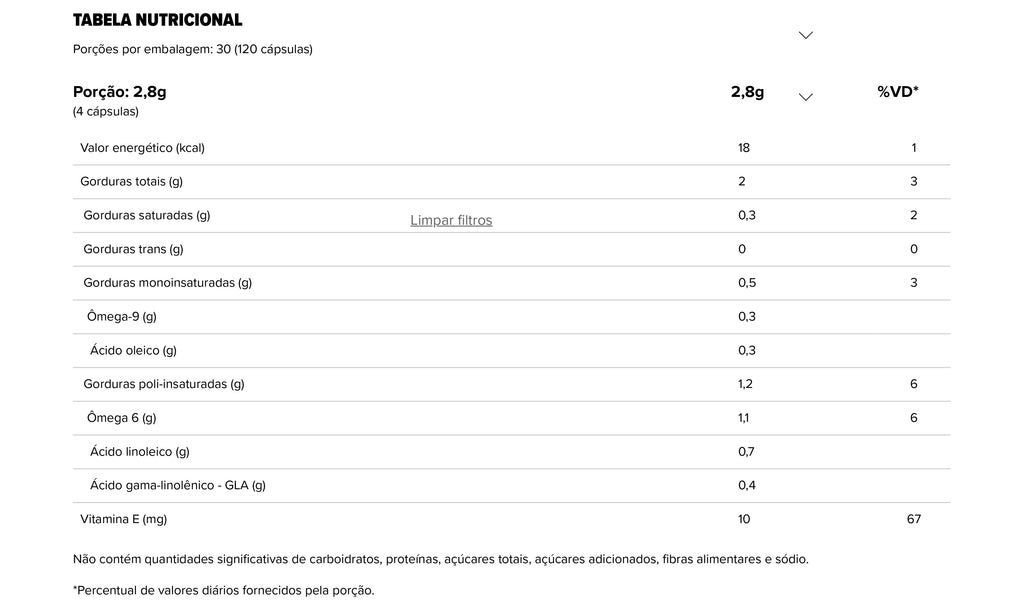The width and height of the screenshot is (1024, 613).
Task: Click the Gorduras trans (g) row label
Action: coord(133,249)
